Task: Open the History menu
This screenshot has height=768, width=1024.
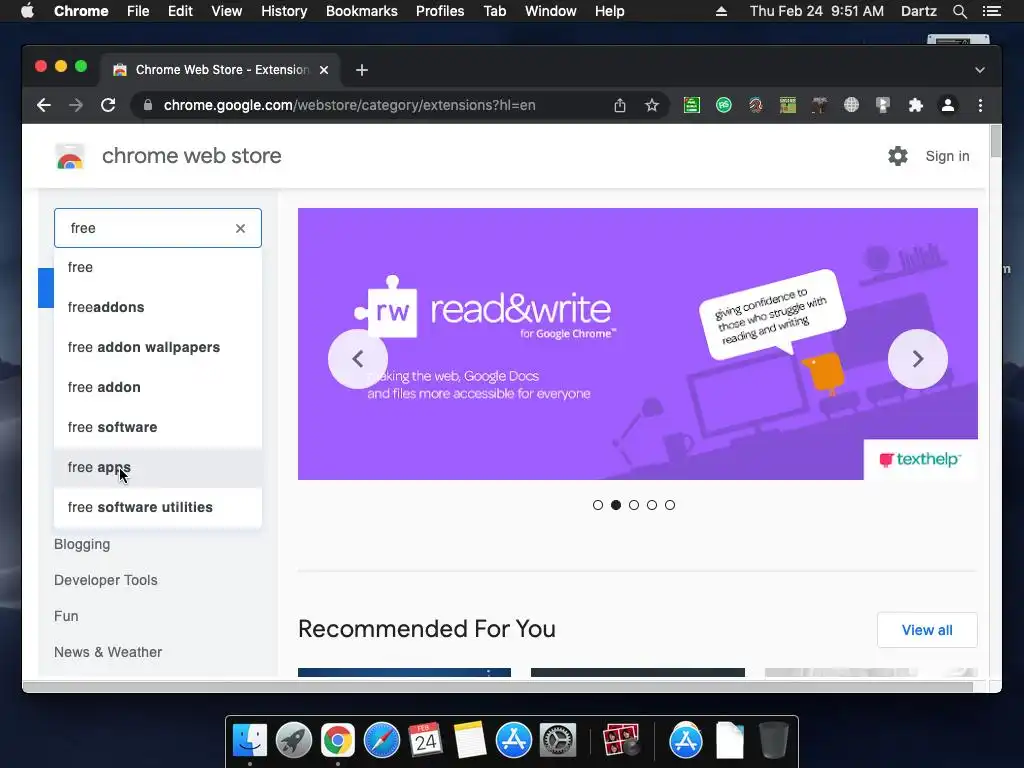Action: [284, 11]
